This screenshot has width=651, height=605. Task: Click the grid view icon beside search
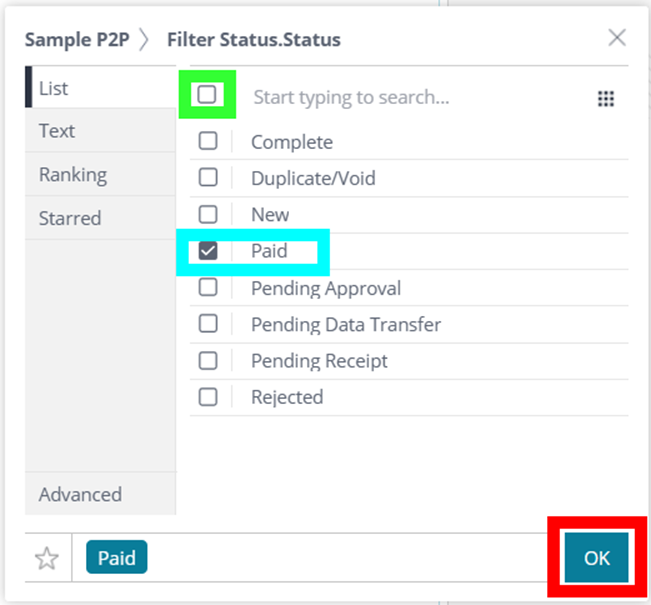tap(606, 98)
